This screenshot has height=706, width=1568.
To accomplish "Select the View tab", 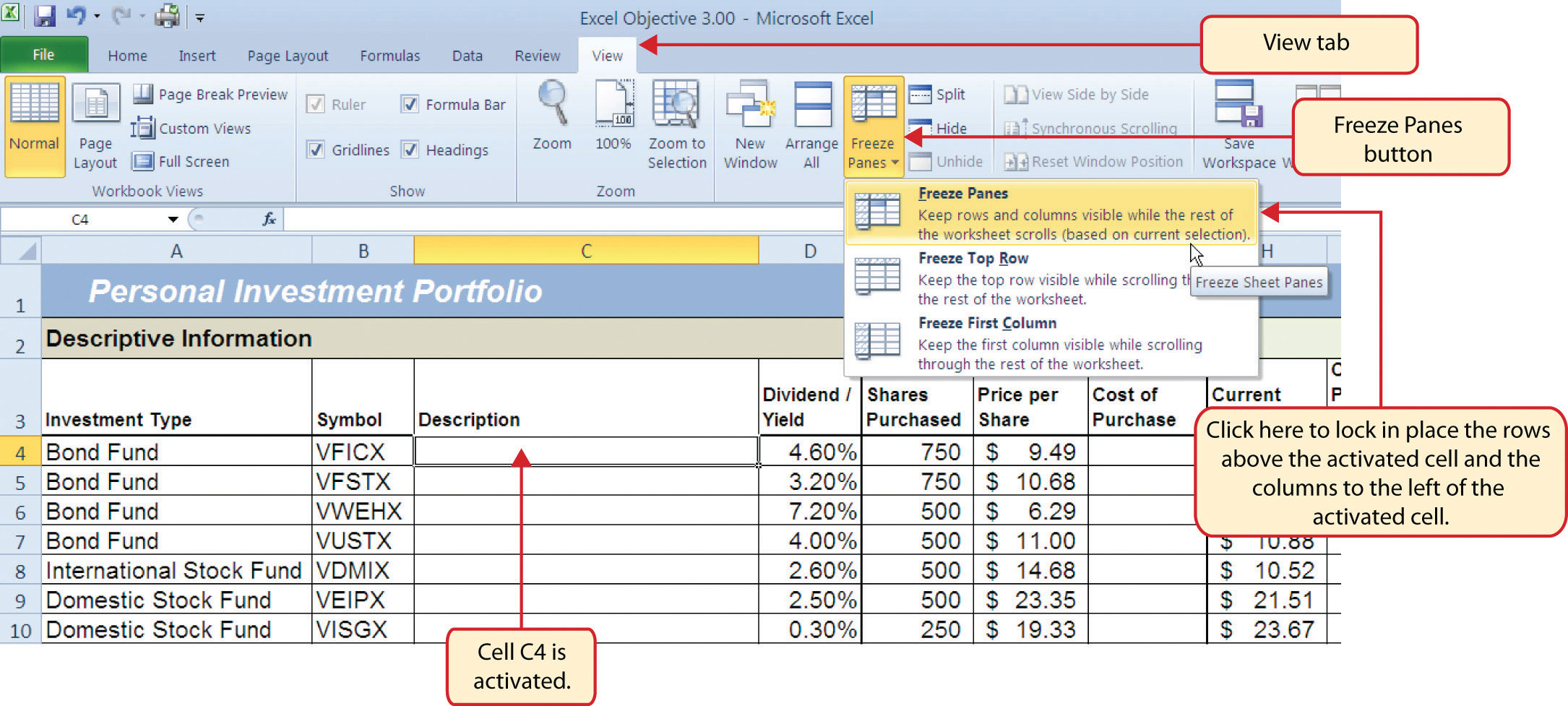I will 608,56.
